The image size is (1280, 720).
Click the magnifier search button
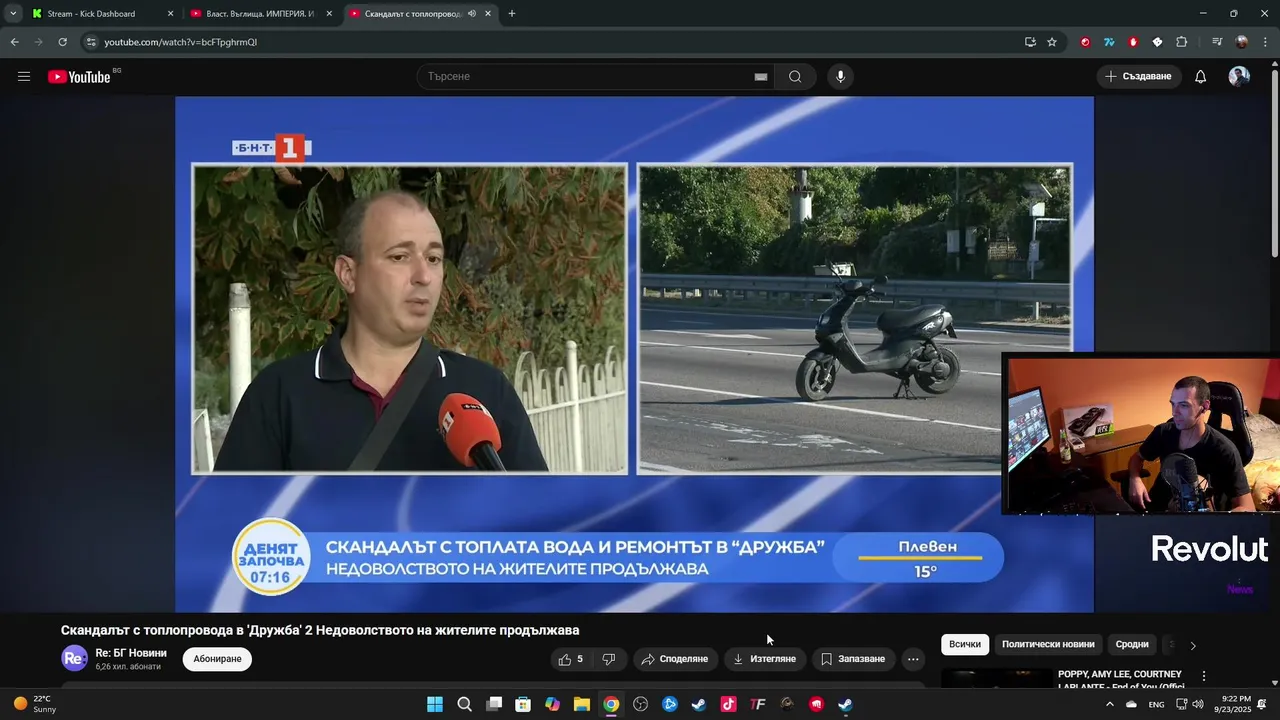point(795,77)
